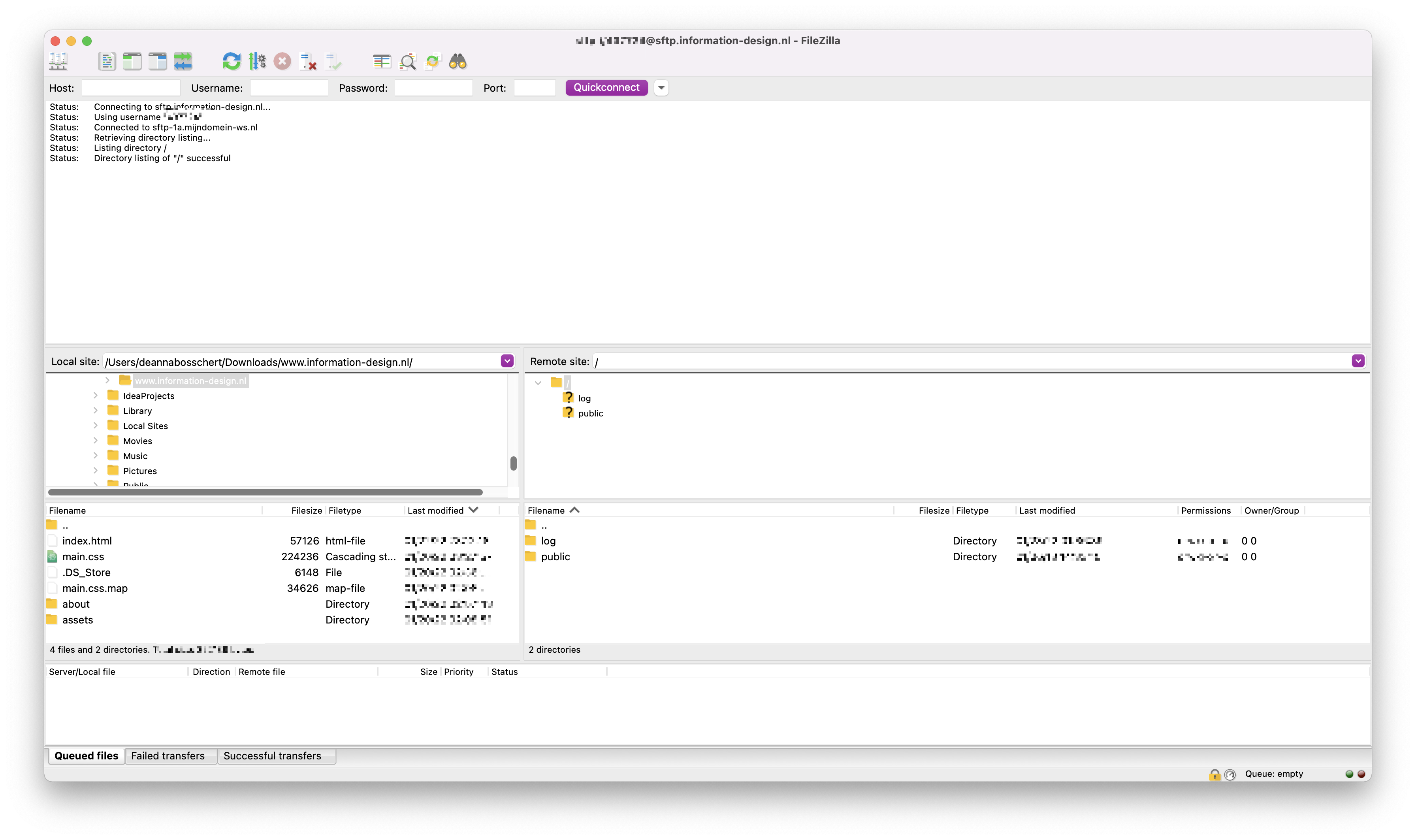Expand the Local Sites folder tree item
The height and width of the screenshot is (840, 1416).
click(x=95, y=425)
